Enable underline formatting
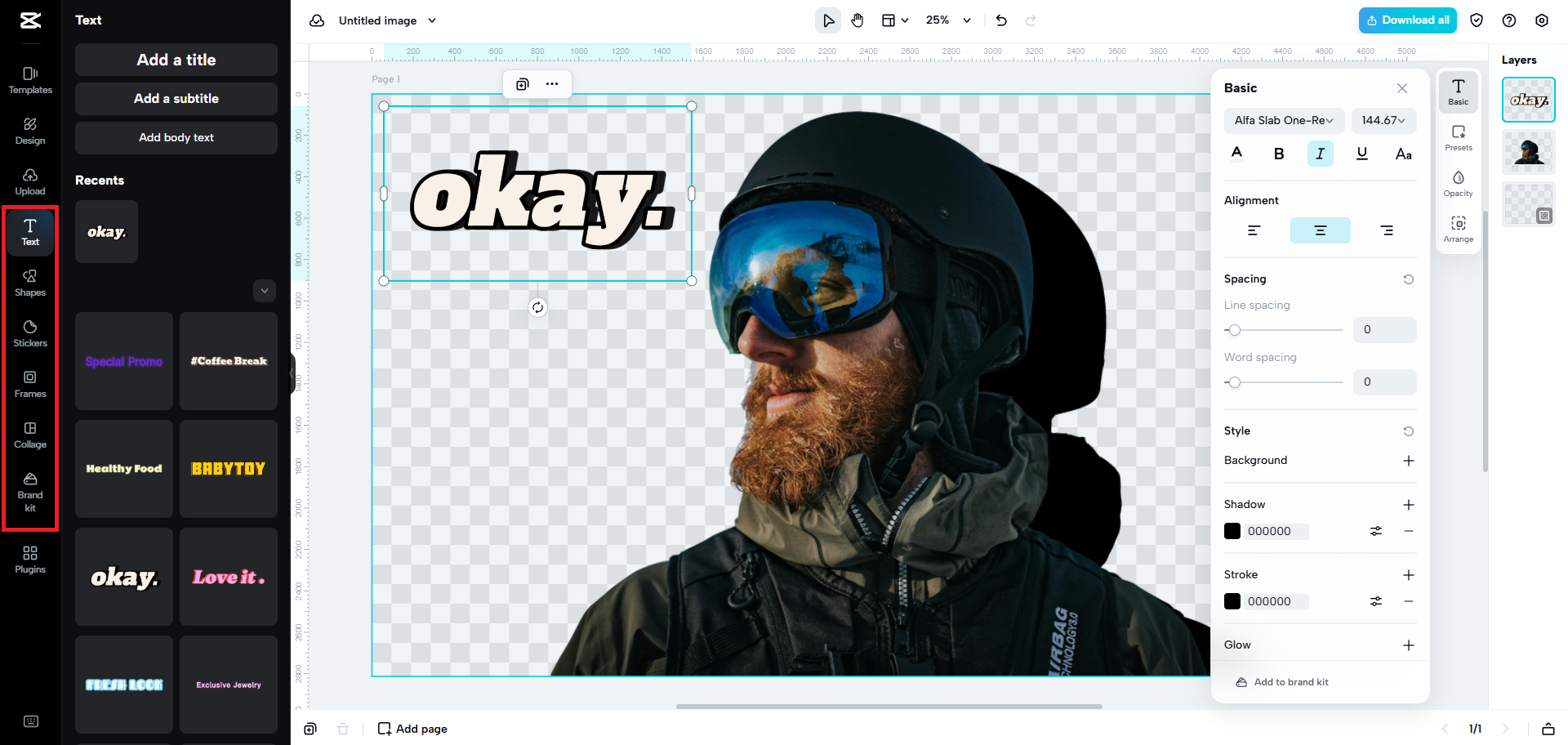The height and width of the screenshot is (745, 1568). (x=1361, y=153)
